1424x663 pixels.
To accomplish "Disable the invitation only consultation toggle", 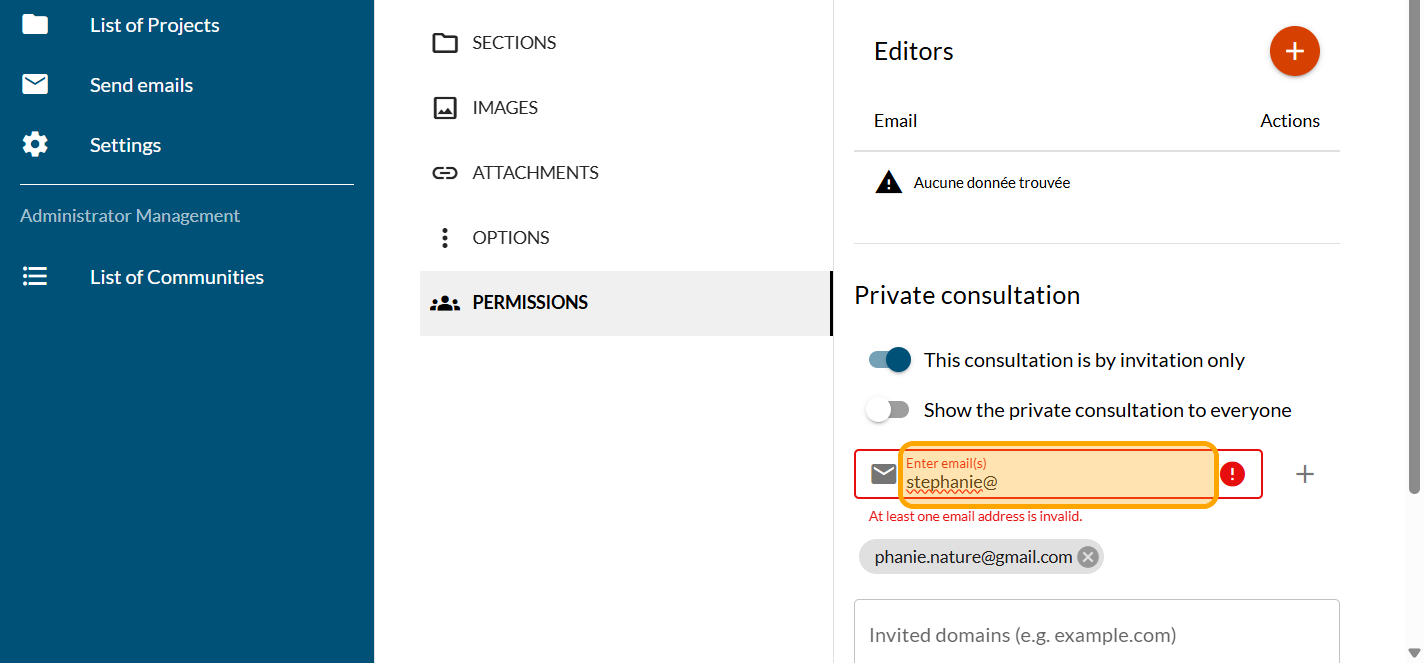I will click(890, 360).
